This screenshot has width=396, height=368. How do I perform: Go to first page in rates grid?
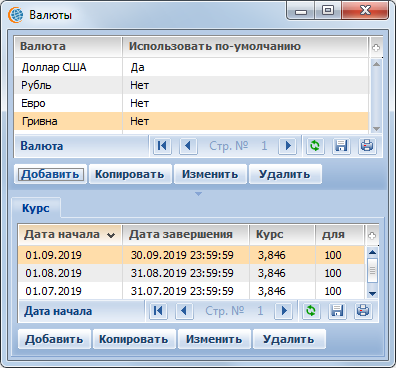[158, 311]
